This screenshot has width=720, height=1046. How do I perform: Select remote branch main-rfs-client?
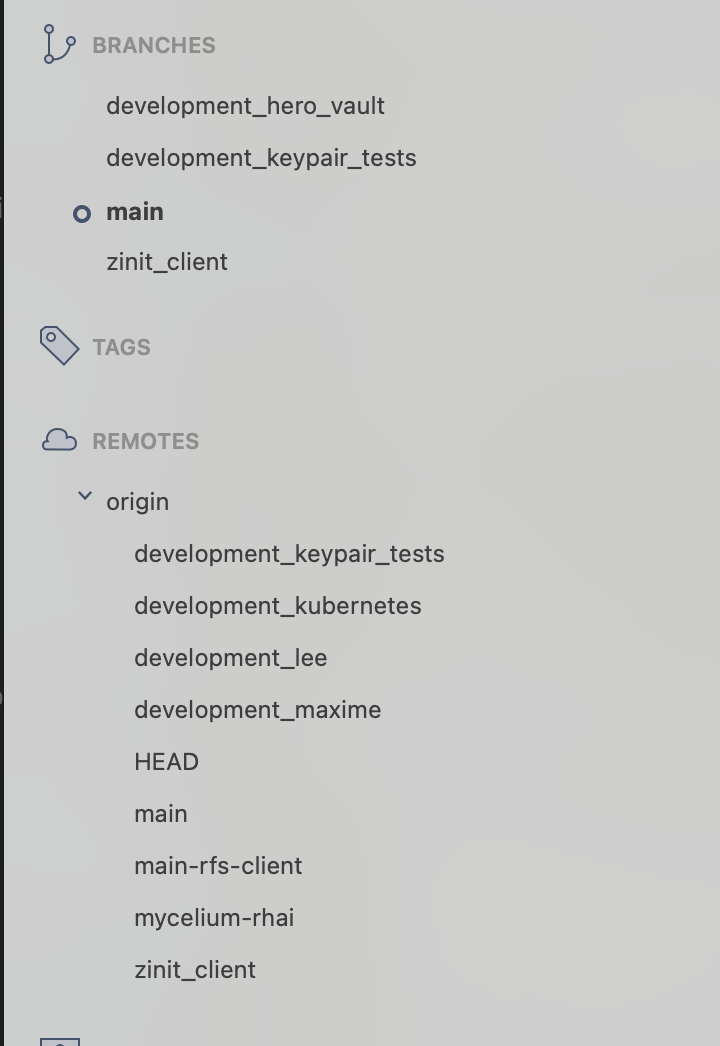pos(218,866)
